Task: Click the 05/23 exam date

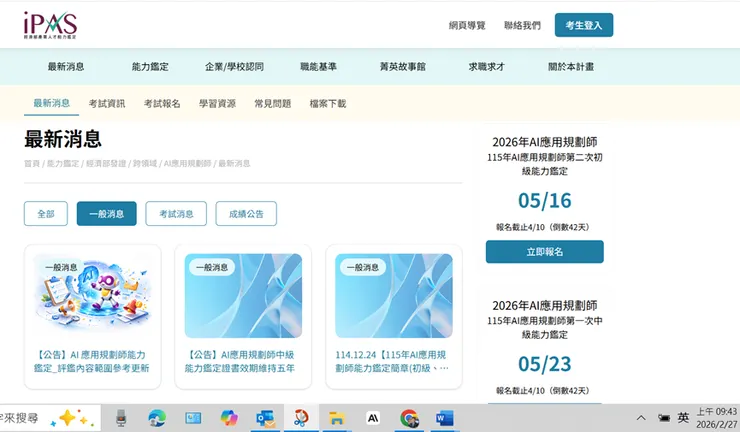Action: tap(545, 364)
